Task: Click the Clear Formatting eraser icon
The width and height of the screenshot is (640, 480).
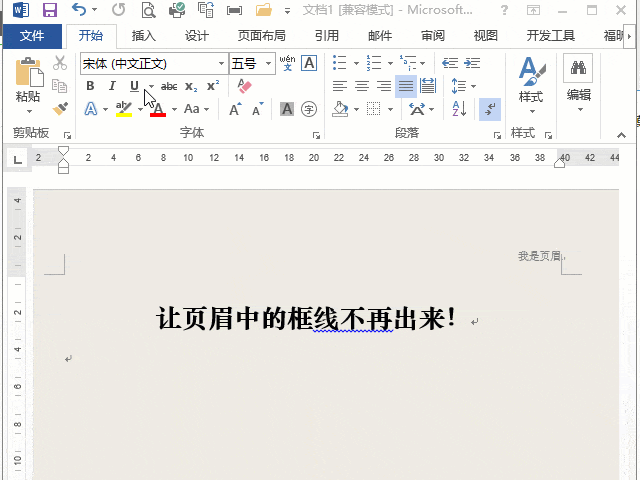Action: (x=245, y=86)
